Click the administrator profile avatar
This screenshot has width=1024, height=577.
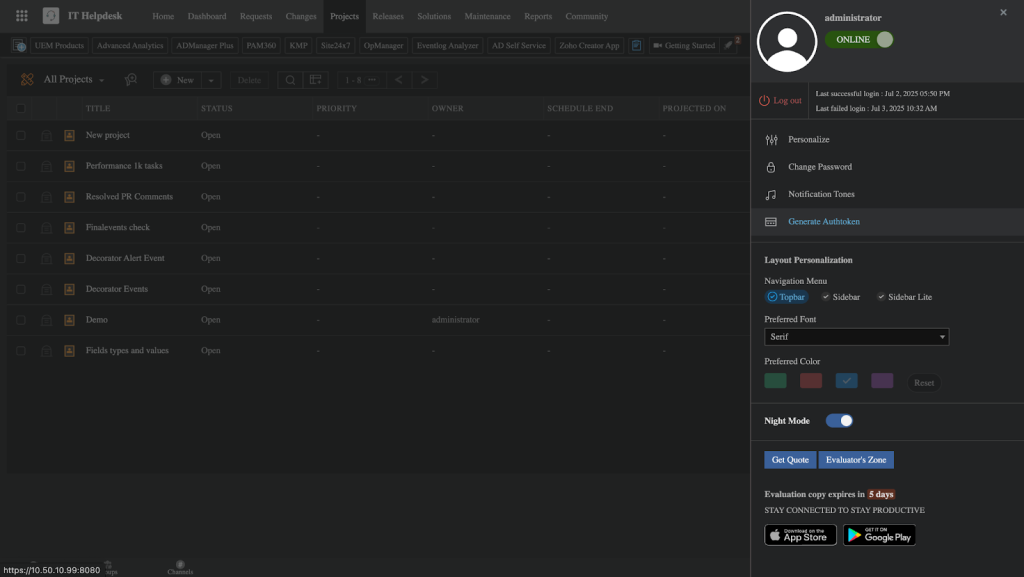tap(787, 42)
